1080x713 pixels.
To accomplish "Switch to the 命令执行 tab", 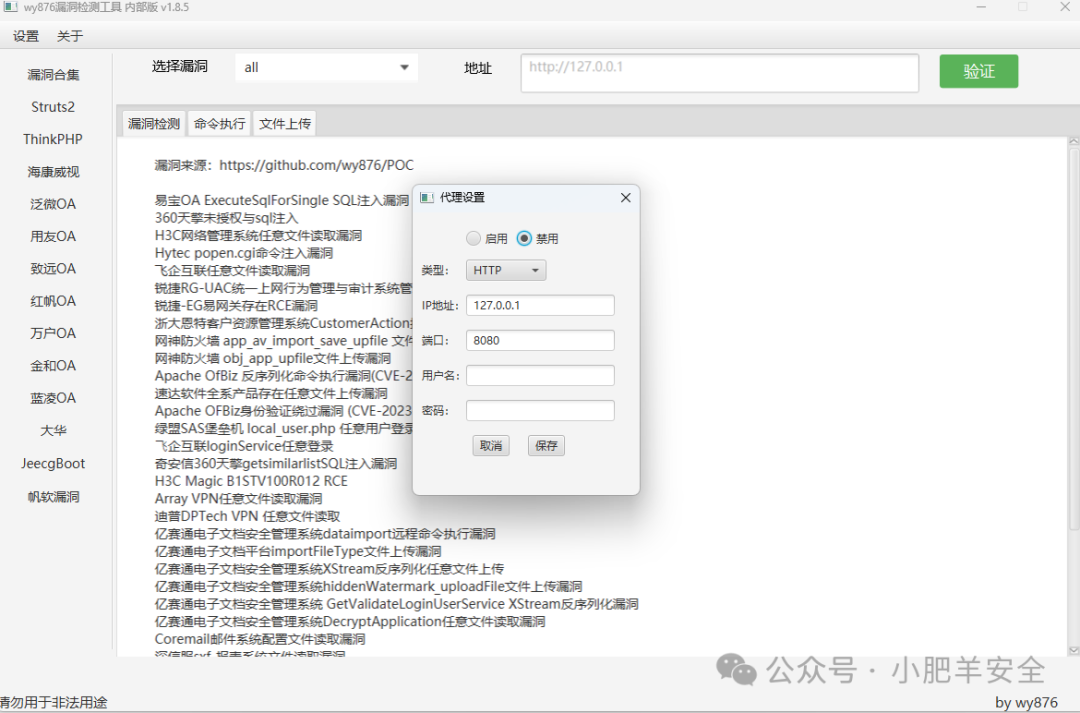I will coord(219,124).
